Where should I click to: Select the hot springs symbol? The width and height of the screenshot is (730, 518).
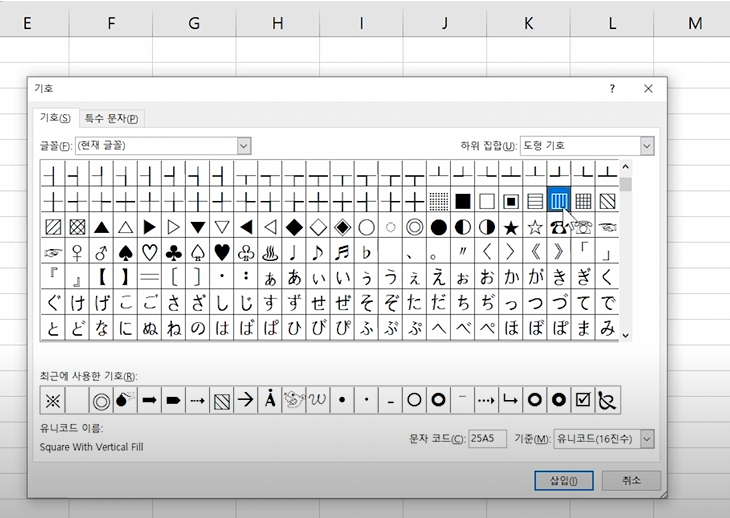tap(270, 253)
